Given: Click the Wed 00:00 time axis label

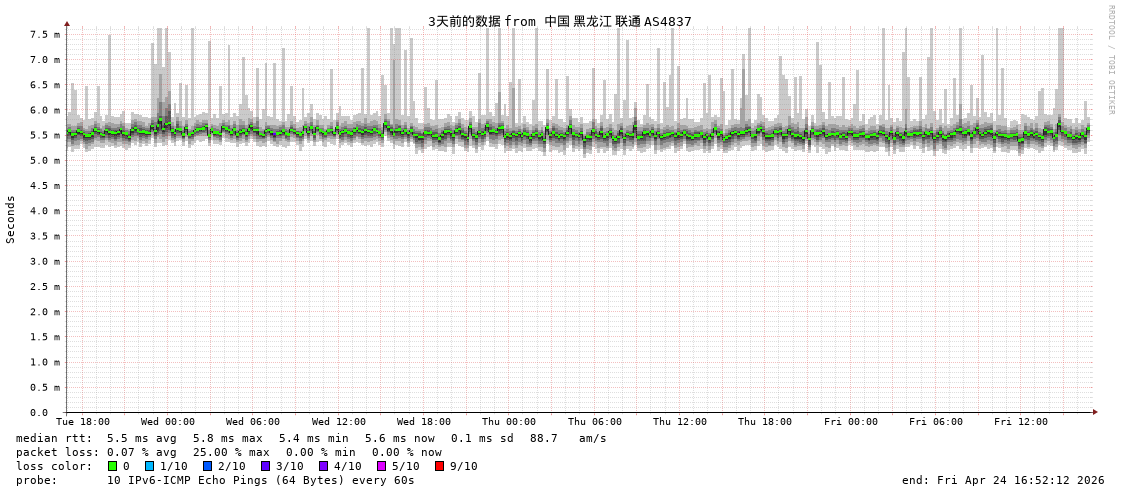Looking at the screenshot, I should 168,422.
